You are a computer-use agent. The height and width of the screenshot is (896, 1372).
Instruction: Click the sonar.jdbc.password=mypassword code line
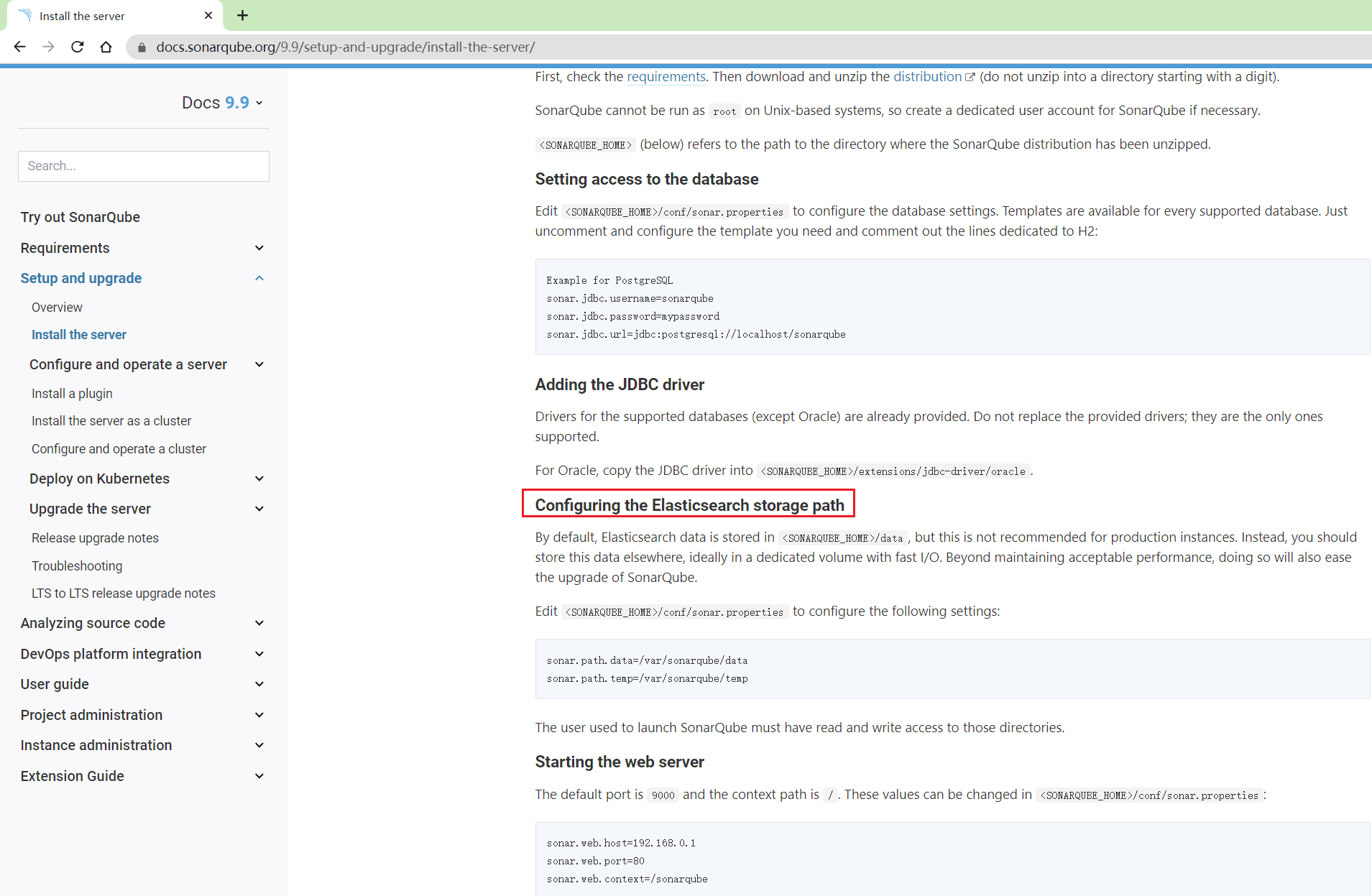click(x=632, y=316)
